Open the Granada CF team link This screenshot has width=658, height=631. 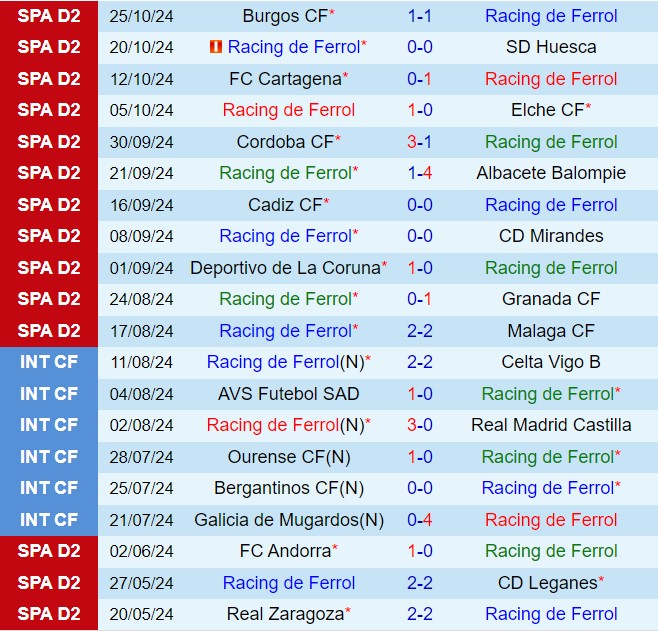(x=551, y=299)
